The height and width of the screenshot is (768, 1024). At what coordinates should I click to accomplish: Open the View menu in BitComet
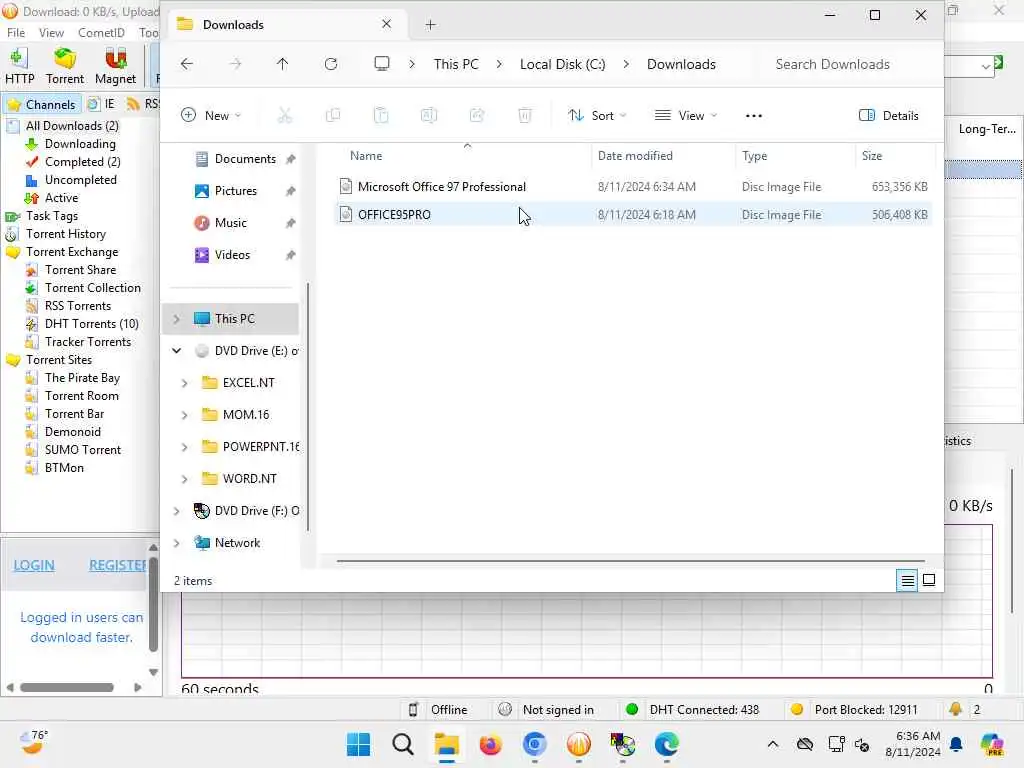tap(51, 33)
